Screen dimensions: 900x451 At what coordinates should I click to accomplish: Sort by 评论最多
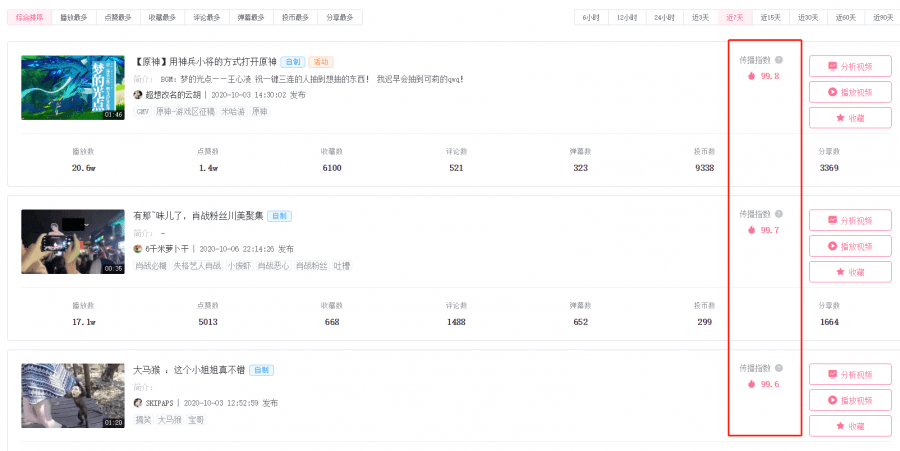pyautogui.click(x=207, y=17)
